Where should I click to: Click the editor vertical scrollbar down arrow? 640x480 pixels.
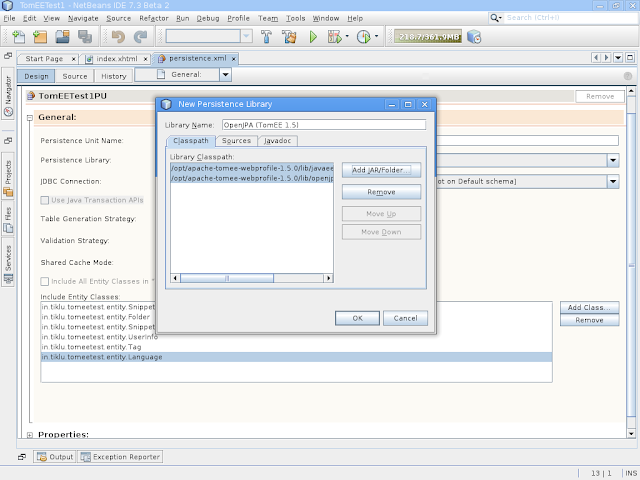[631, 434]
